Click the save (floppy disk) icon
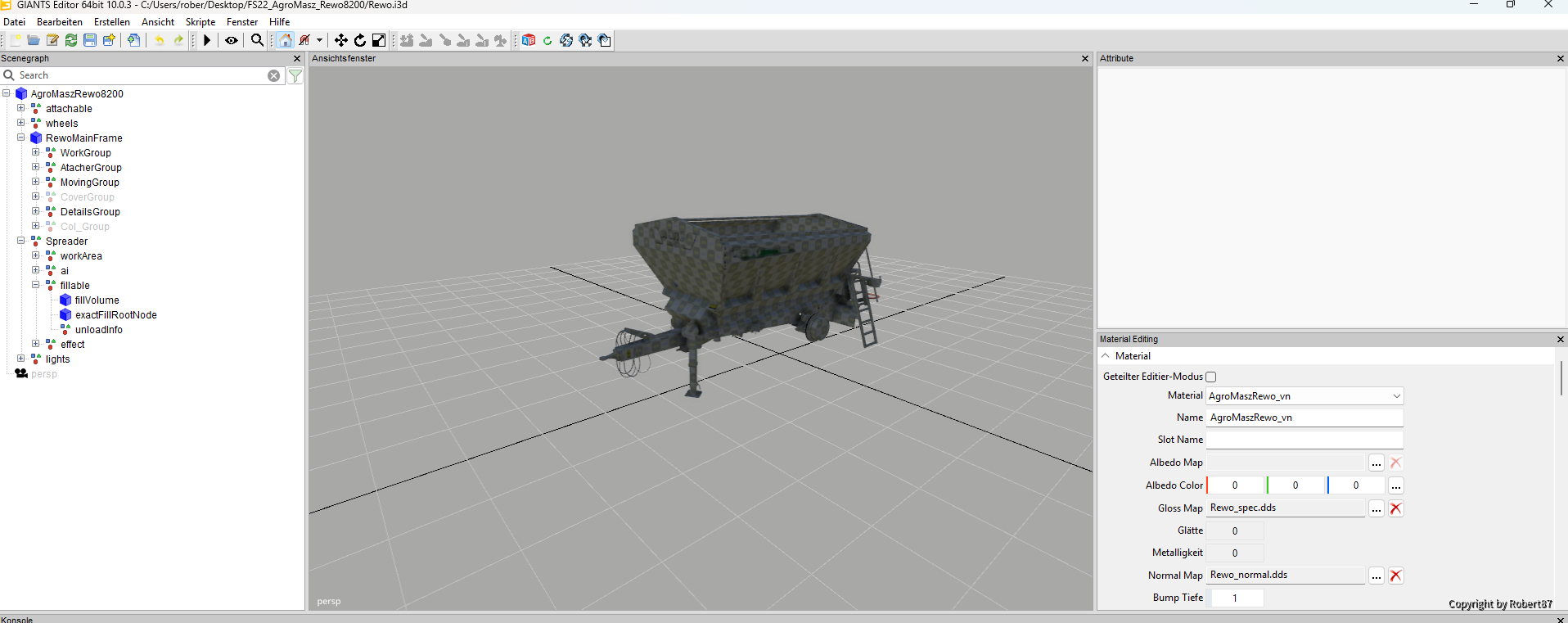Screen dimensions: 1568x623 [90, 40]
